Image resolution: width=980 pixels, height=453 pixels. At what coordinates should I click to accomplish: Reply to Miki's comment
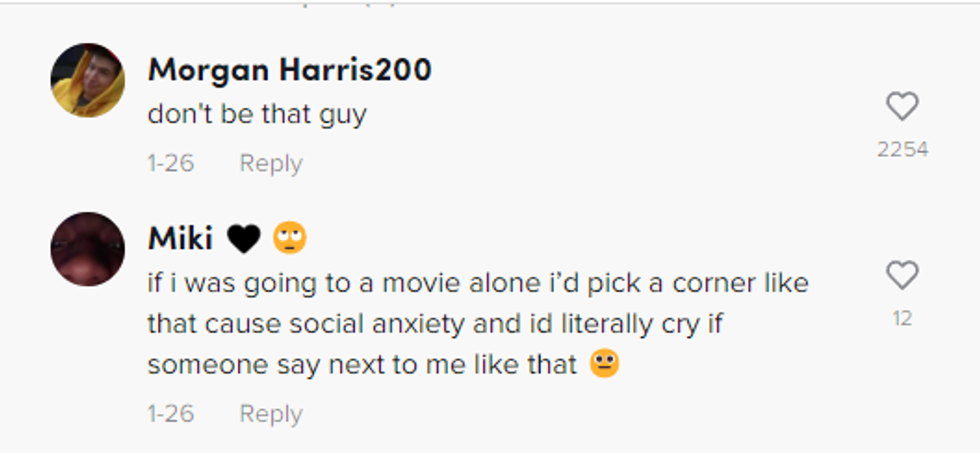(270, 414)
